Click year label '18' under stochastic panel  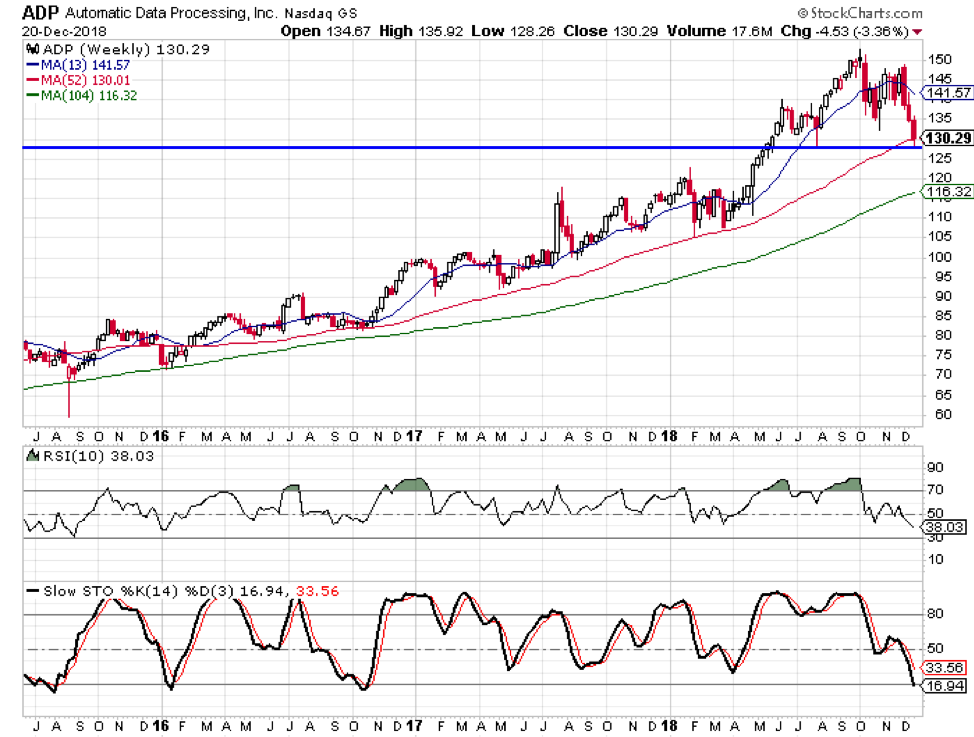668,726
